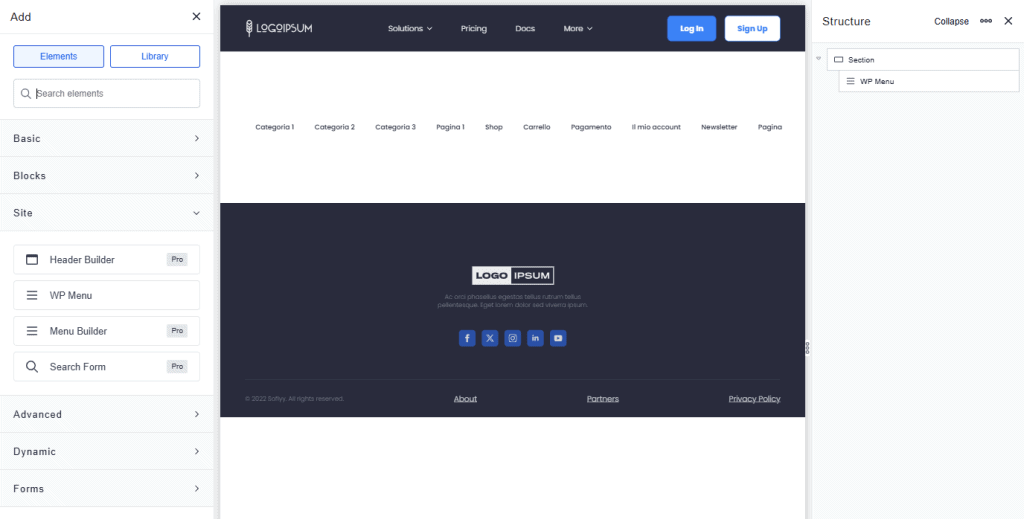Viewport: 1024px width, 519px height.
Task: Add the WP Menu element from the Site list
Action: click(106, 295)
